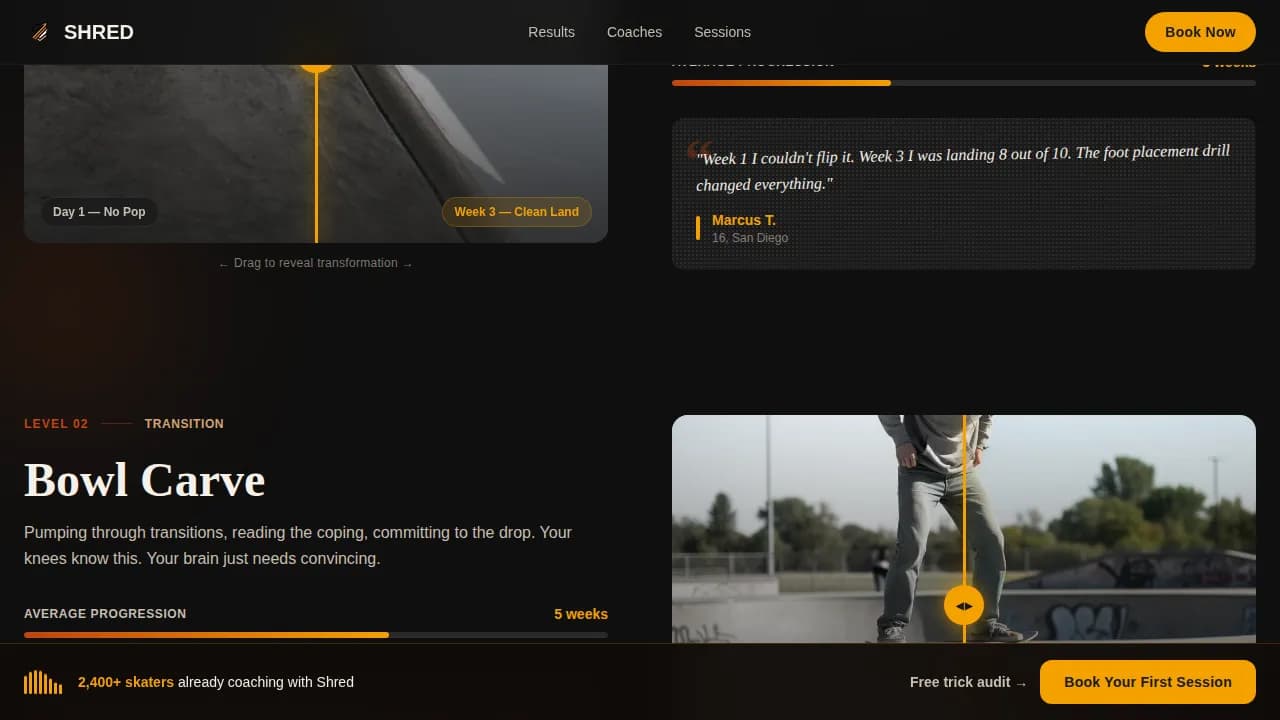The image size is (1280, 720).
Task: Click the Day 1 — No Pop label
Action: pos(99,212)
